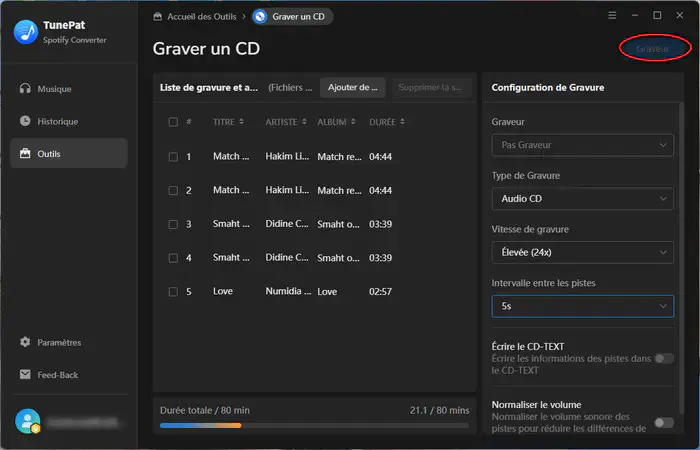Click the (Fichiers ... label in list header
The width and height of the screenshot is (700, 450).
click(290, 88)
